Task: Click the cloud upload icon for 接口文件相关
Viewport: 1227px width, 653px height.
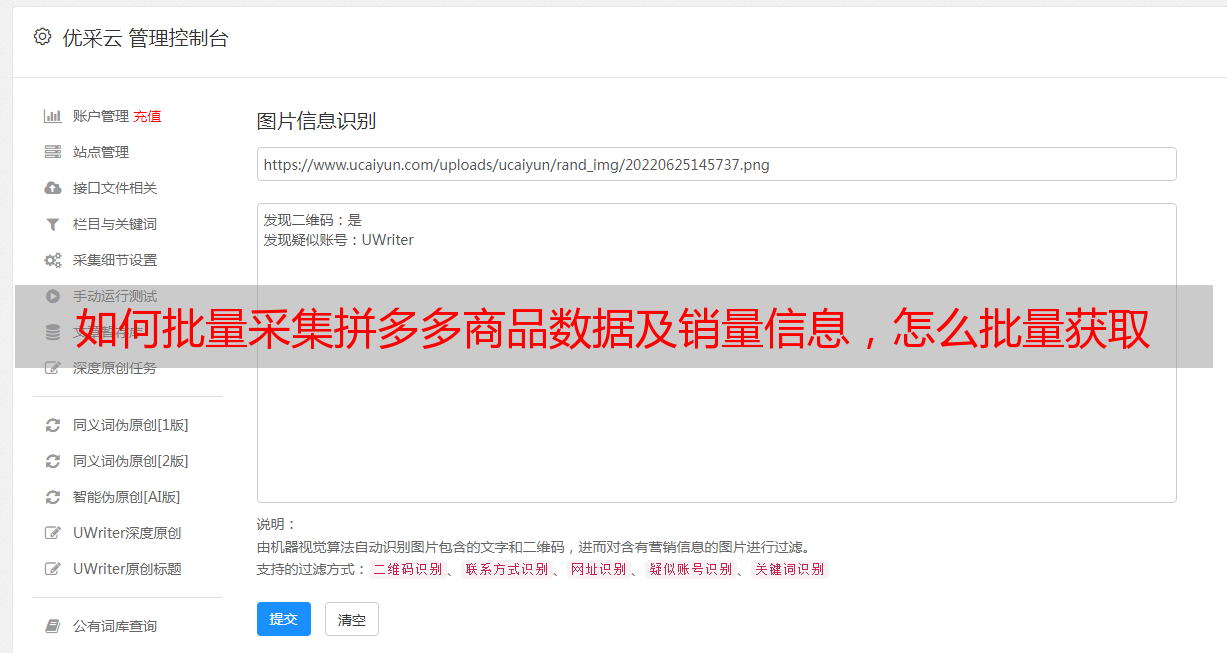Action: (x=53, y=188)
